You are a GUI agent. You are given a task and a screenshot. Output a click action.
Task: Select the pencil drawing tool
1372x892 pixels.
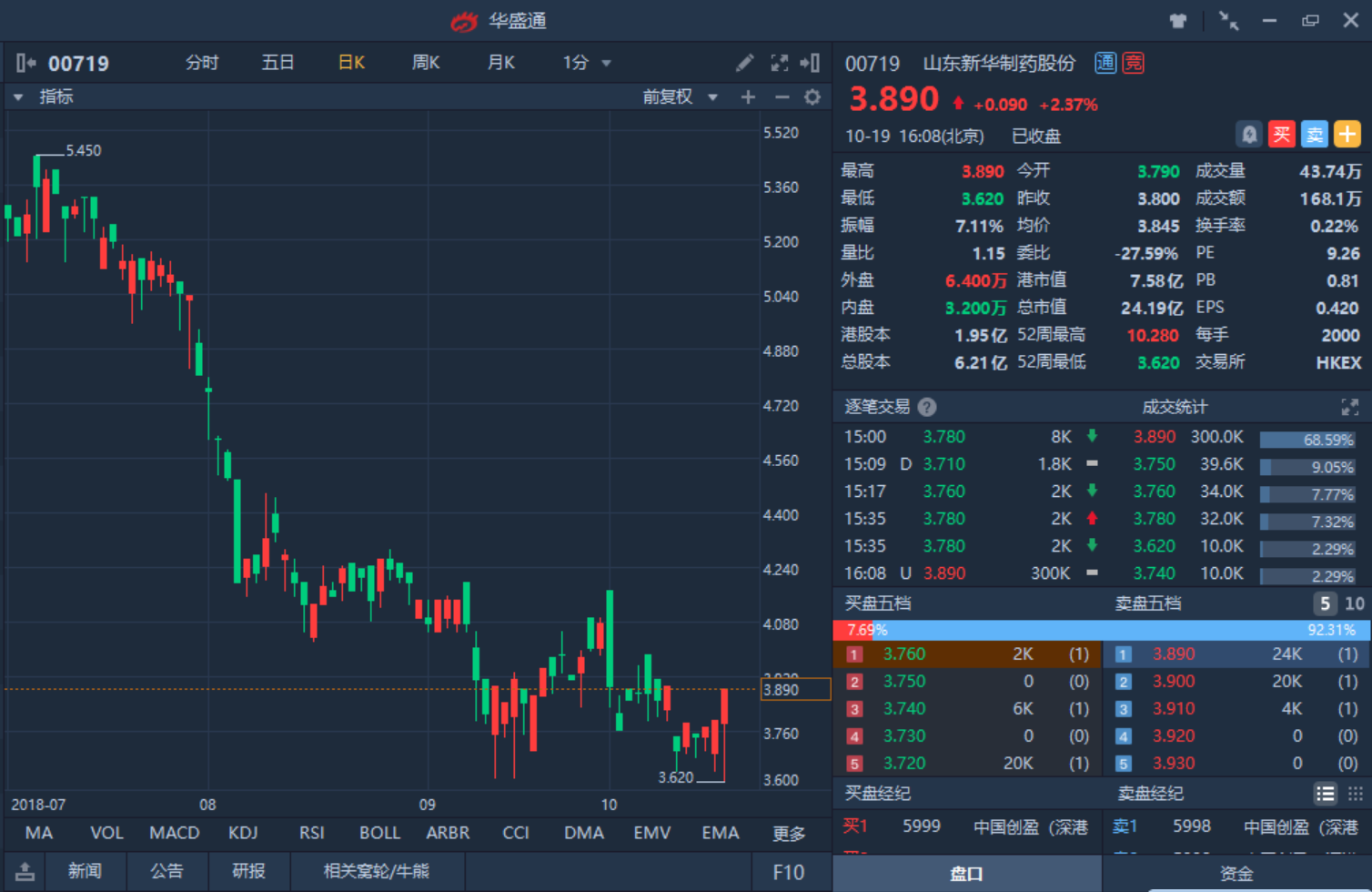tap(744, 63)
